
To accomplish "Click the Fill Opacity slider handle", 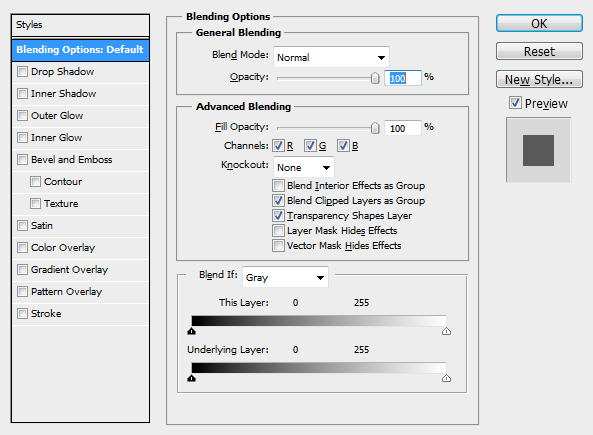I will [x=375, y=128].
